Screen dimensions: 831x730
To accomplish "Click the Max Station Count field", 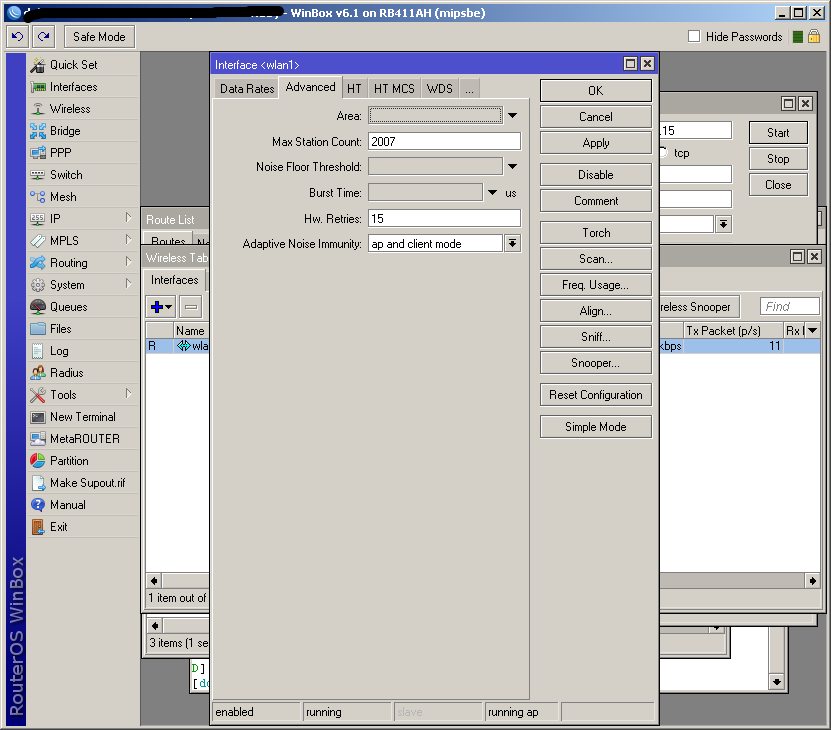I will click(x=444, y=142).
